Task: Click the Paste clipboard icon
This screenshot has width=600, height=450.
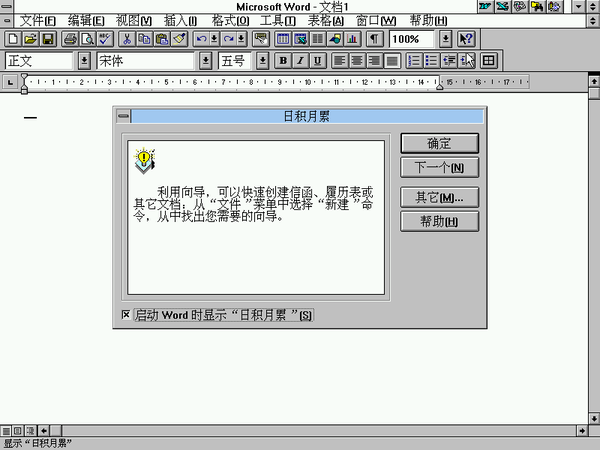Action: 162,39
